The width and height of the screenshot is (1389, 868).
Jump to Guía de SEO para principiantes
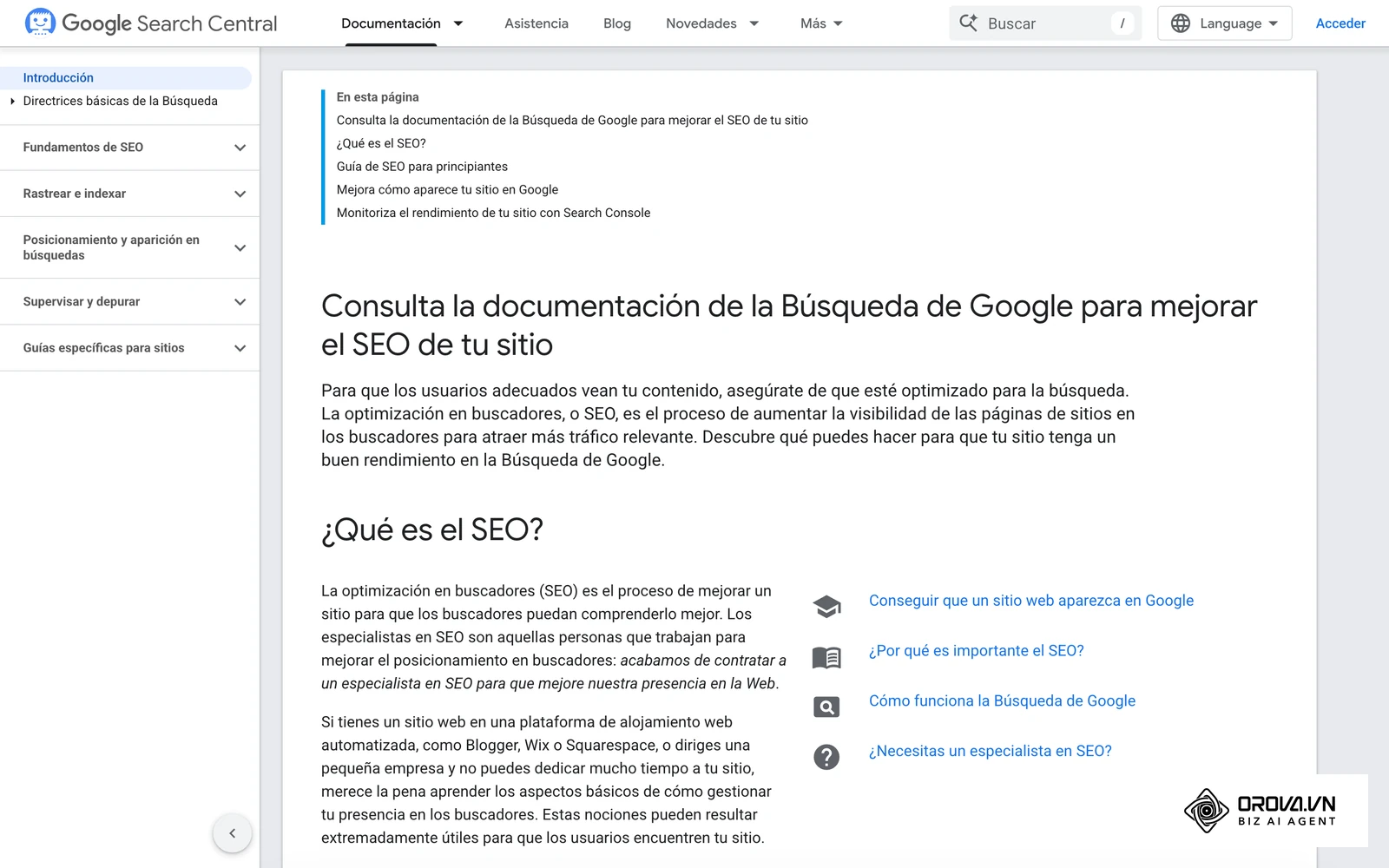[x=422, y=167]
